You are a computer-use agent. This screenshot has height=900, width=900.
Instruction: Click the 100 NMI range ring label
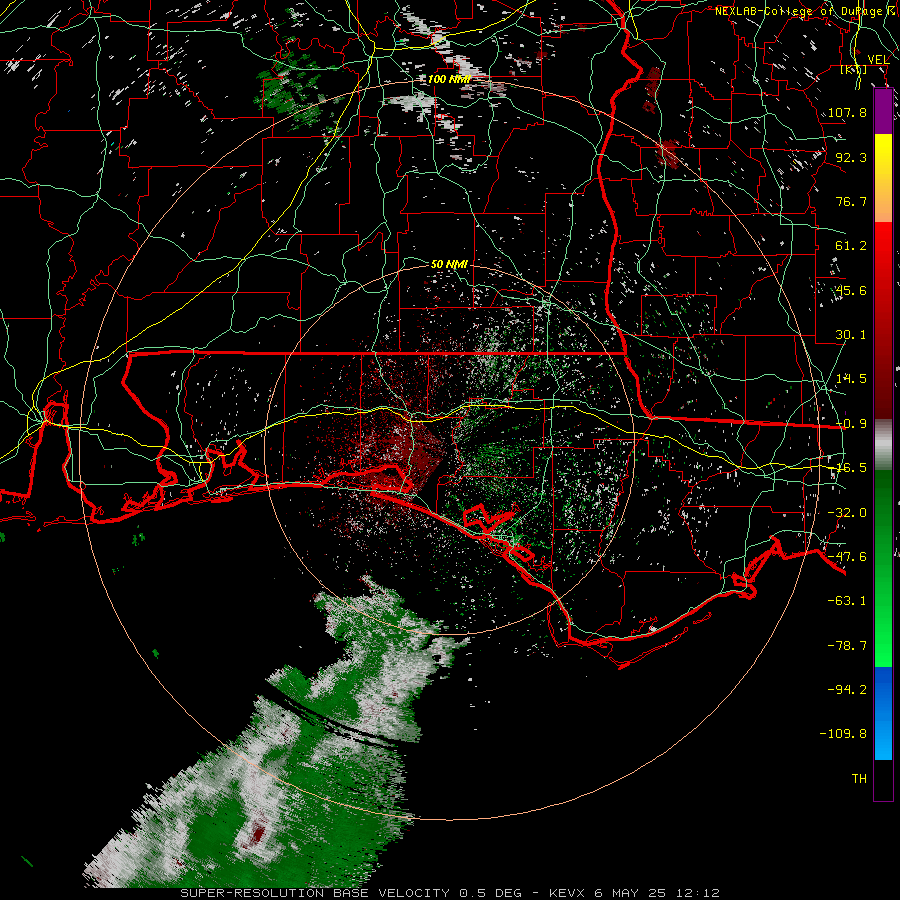pyautogui.click(x=449, y=79)
